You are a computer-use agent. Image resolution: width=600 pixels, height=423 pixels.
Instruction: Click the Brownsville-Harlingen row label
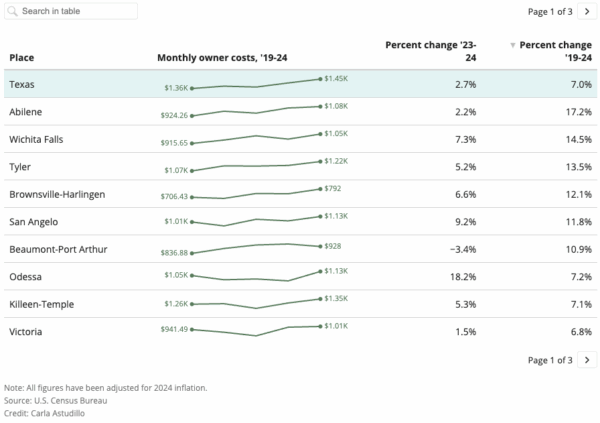pyautogui.click(x=57, y=193)
